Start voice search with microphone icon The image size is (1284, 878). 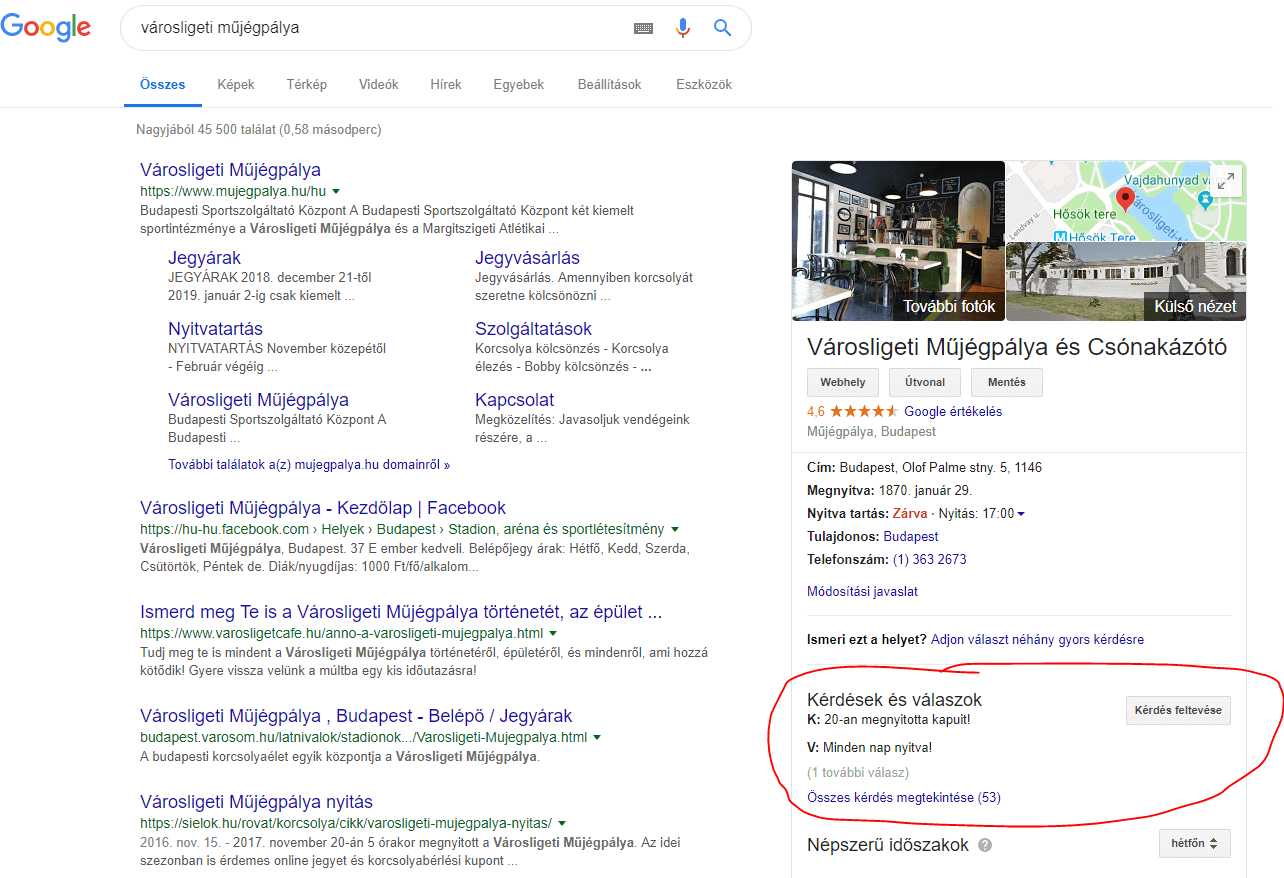point(683,28)
